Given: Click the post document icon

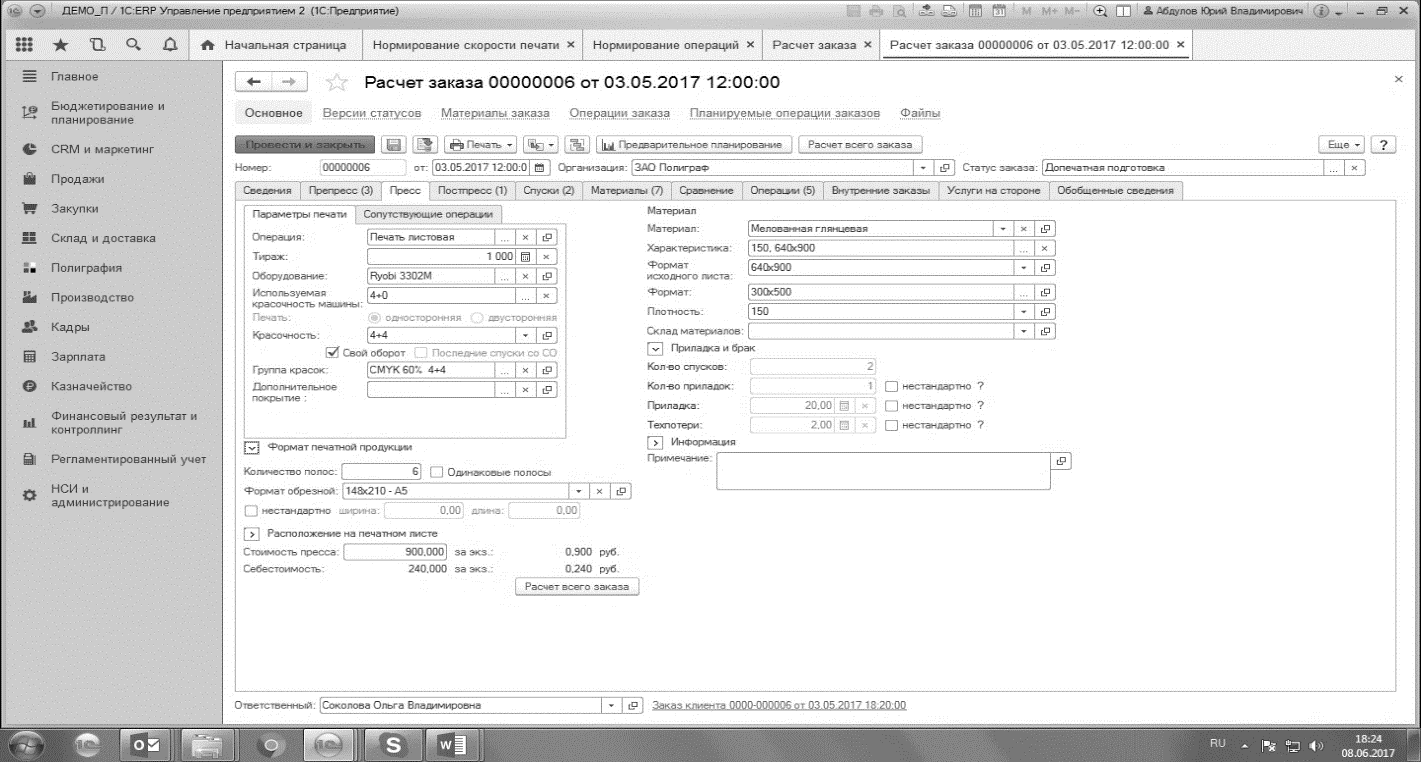Looking at the screenshot, I should click(x=425, y=145).
